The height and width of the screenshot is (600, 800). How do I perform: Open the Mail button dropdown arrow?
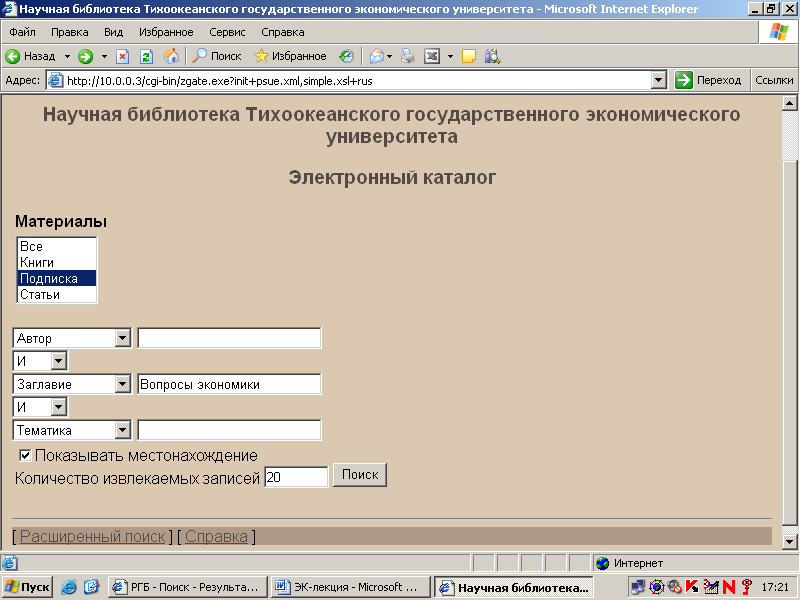click(390, 56)
